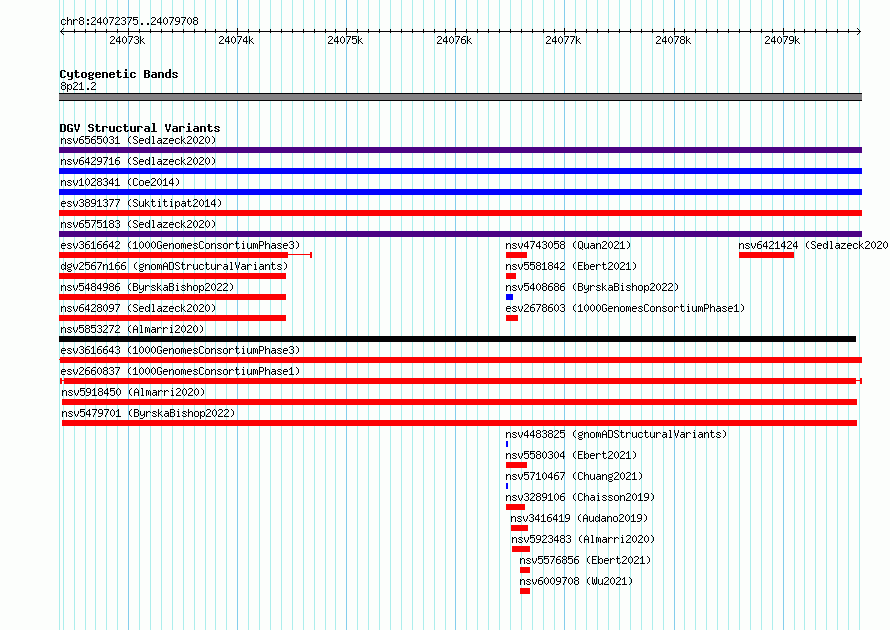
Task: Open esv3616642 (1000GenomesConsortiumPhase3) label
Action: pos(180,245)
